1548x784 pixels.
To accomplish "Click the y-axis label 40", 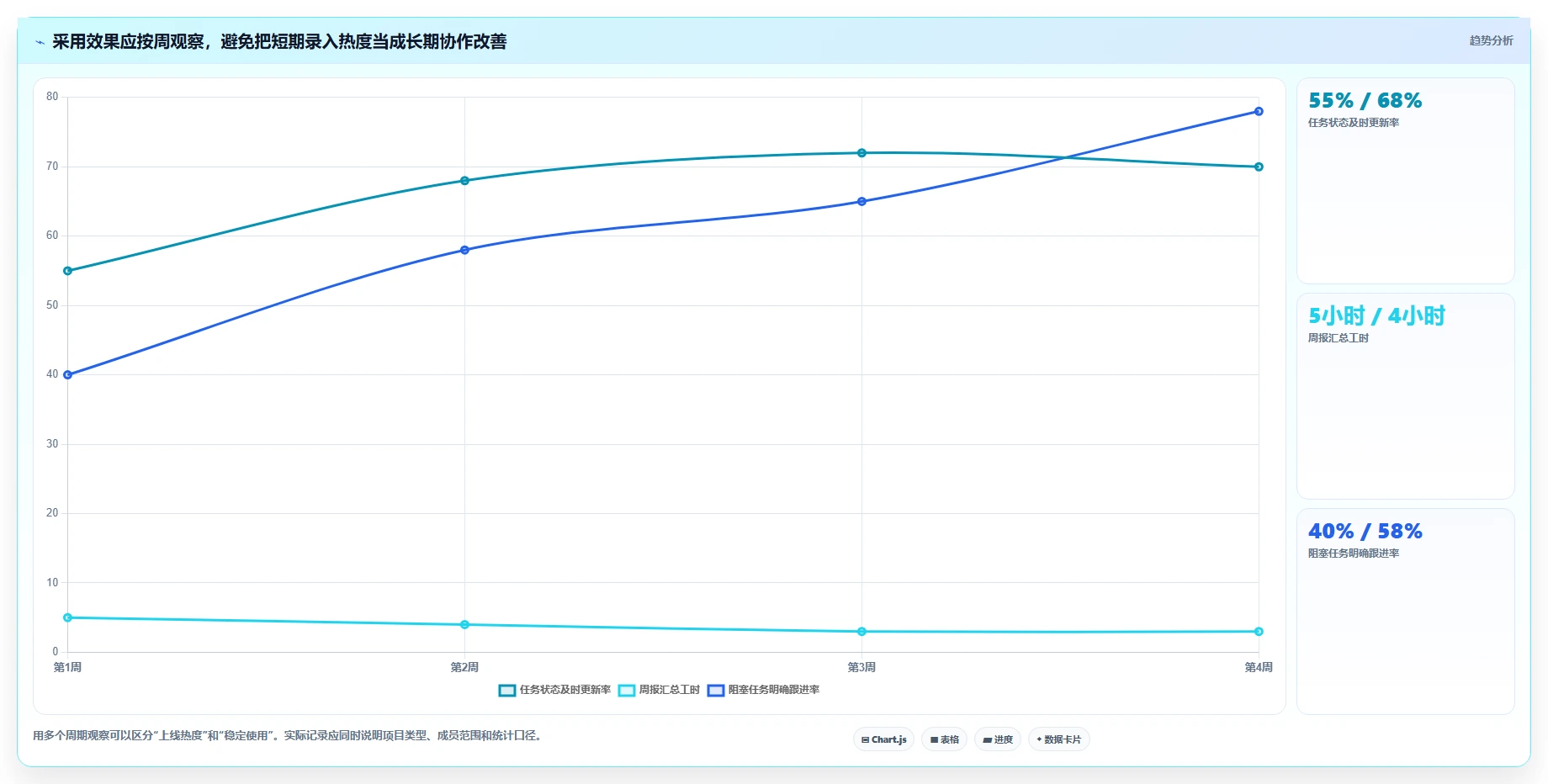I will pyautogui.click(x=52, y=374).
